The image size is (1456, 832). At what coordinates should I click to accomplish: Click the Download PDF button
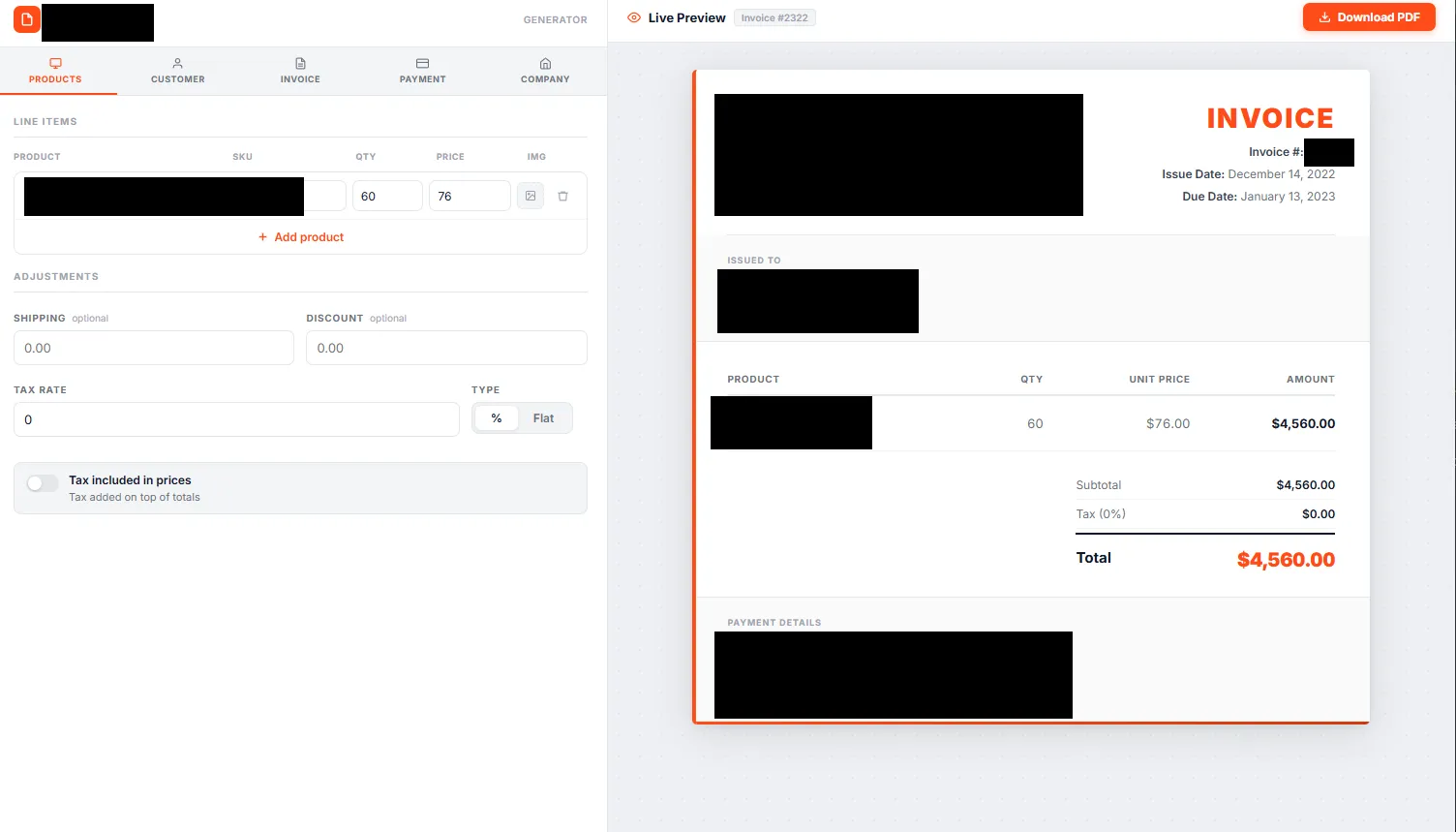[x=1369, y=17]
